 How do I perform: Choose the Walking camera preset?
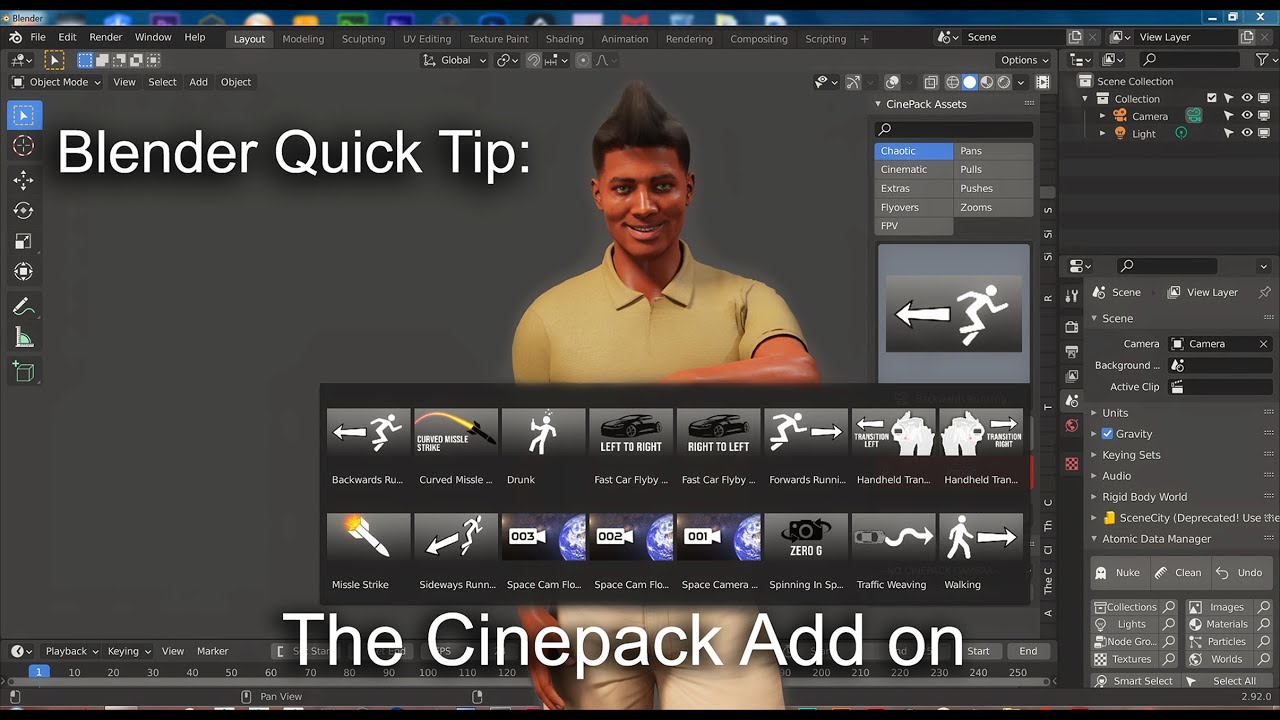[981, 552]
